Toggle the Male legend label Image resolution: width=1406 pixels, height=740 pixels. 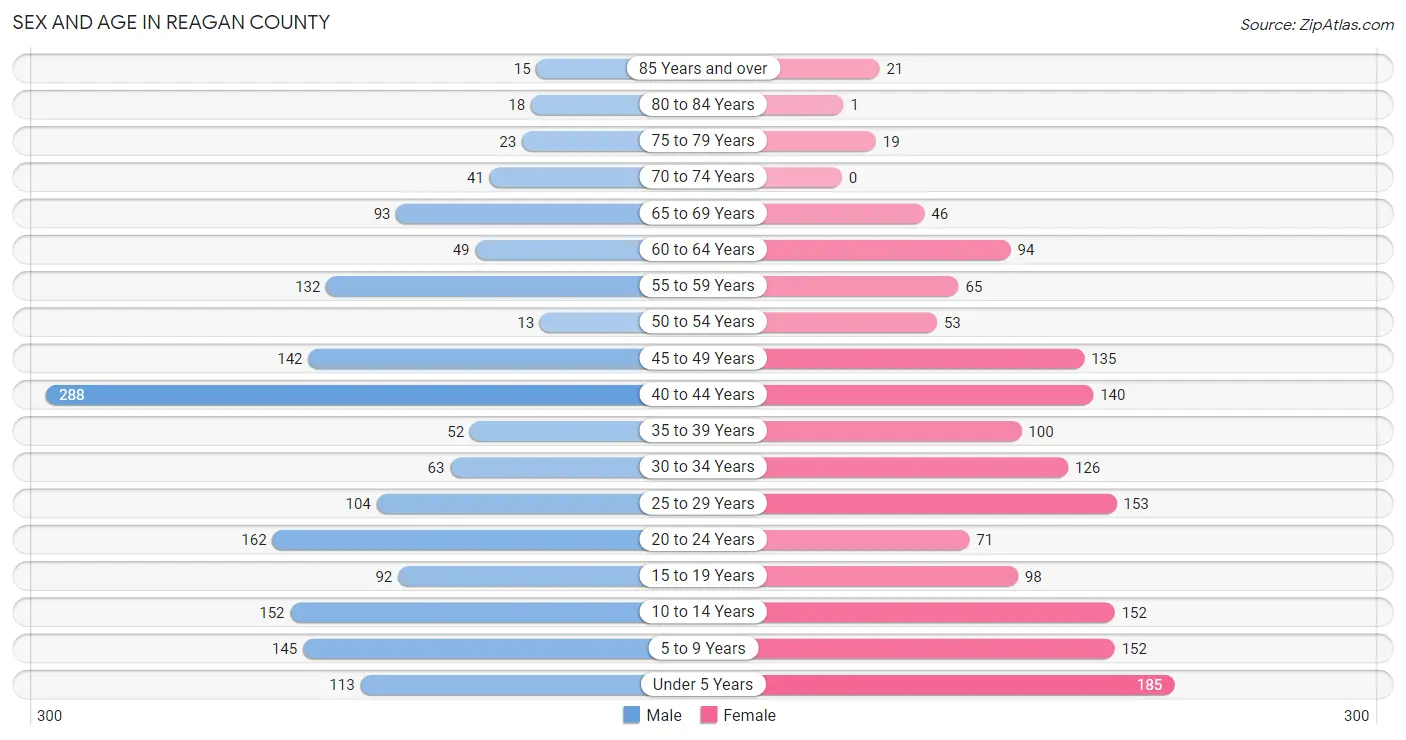click(664, 715)
